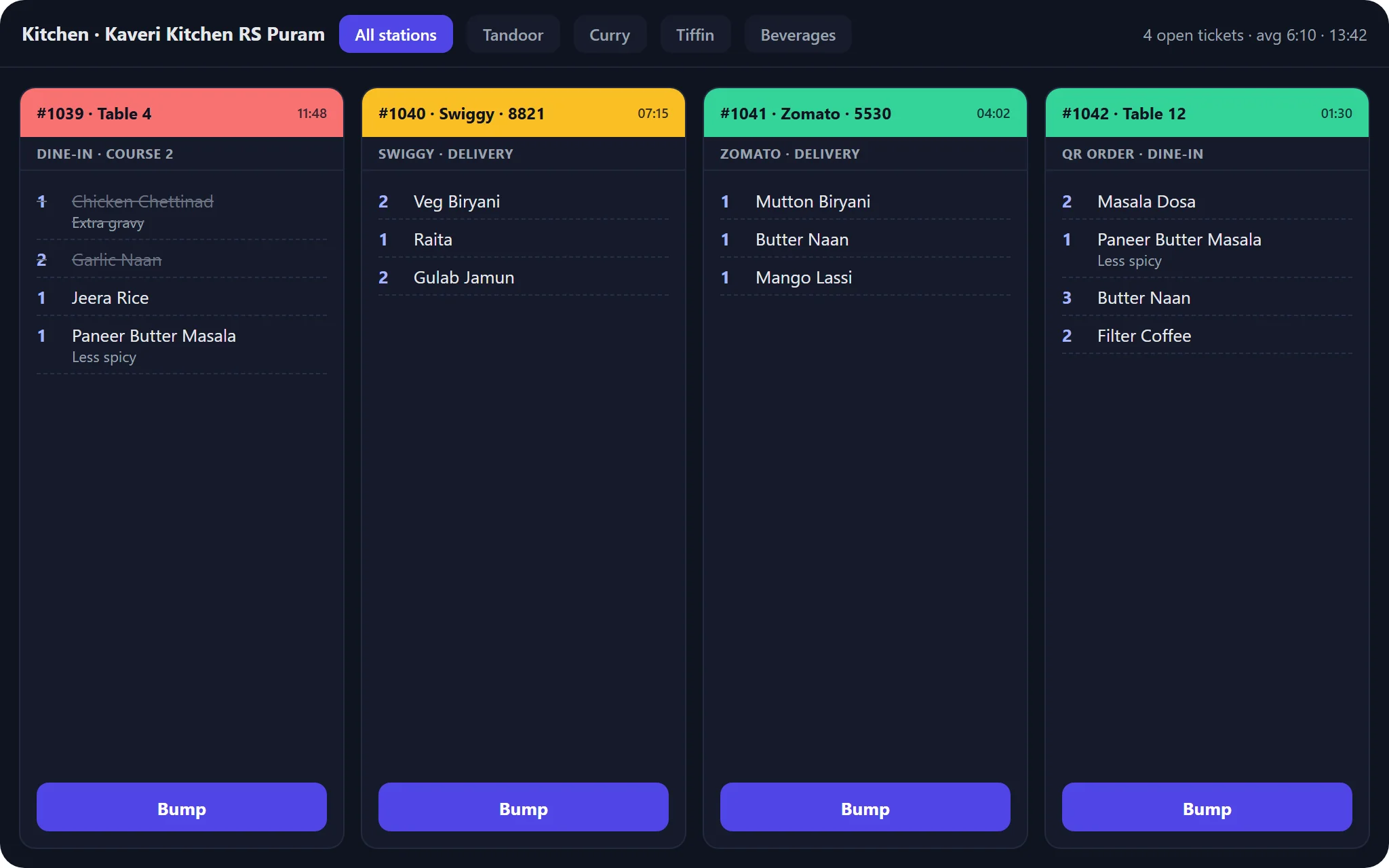Mark Butter Naan done on Zomato ticket
Screen dimensions: 1389x868
[x=865, y=239]
